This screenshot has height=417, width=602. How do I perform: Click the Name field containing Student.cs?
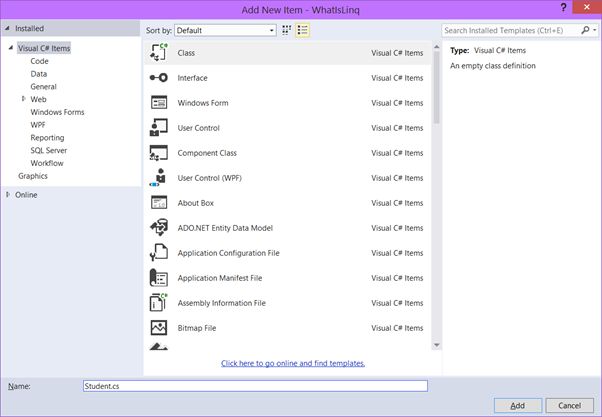(x=255, y=386)
